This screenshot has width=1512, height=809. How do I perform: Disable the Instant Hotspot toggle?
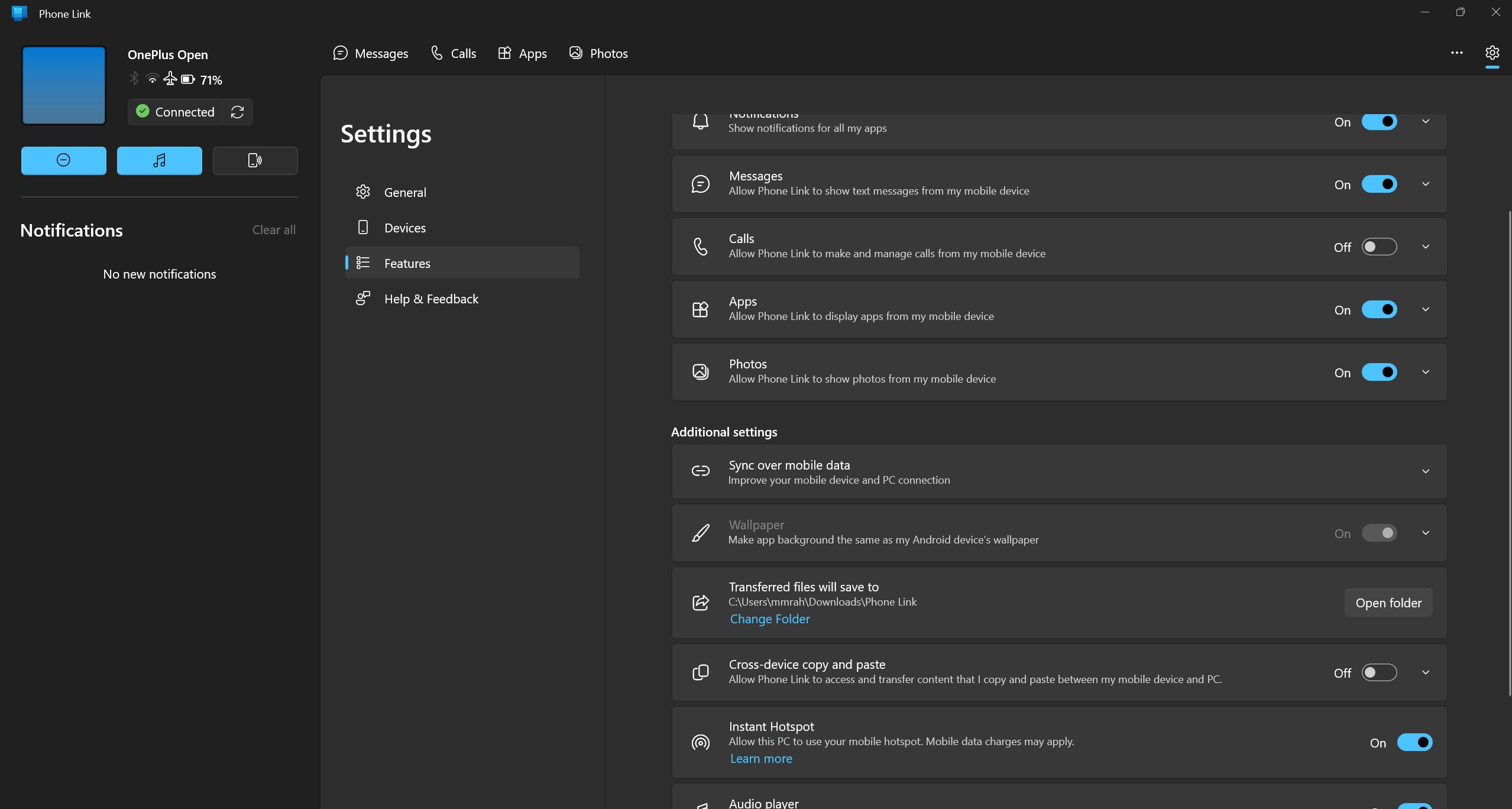pos(1415,742)
